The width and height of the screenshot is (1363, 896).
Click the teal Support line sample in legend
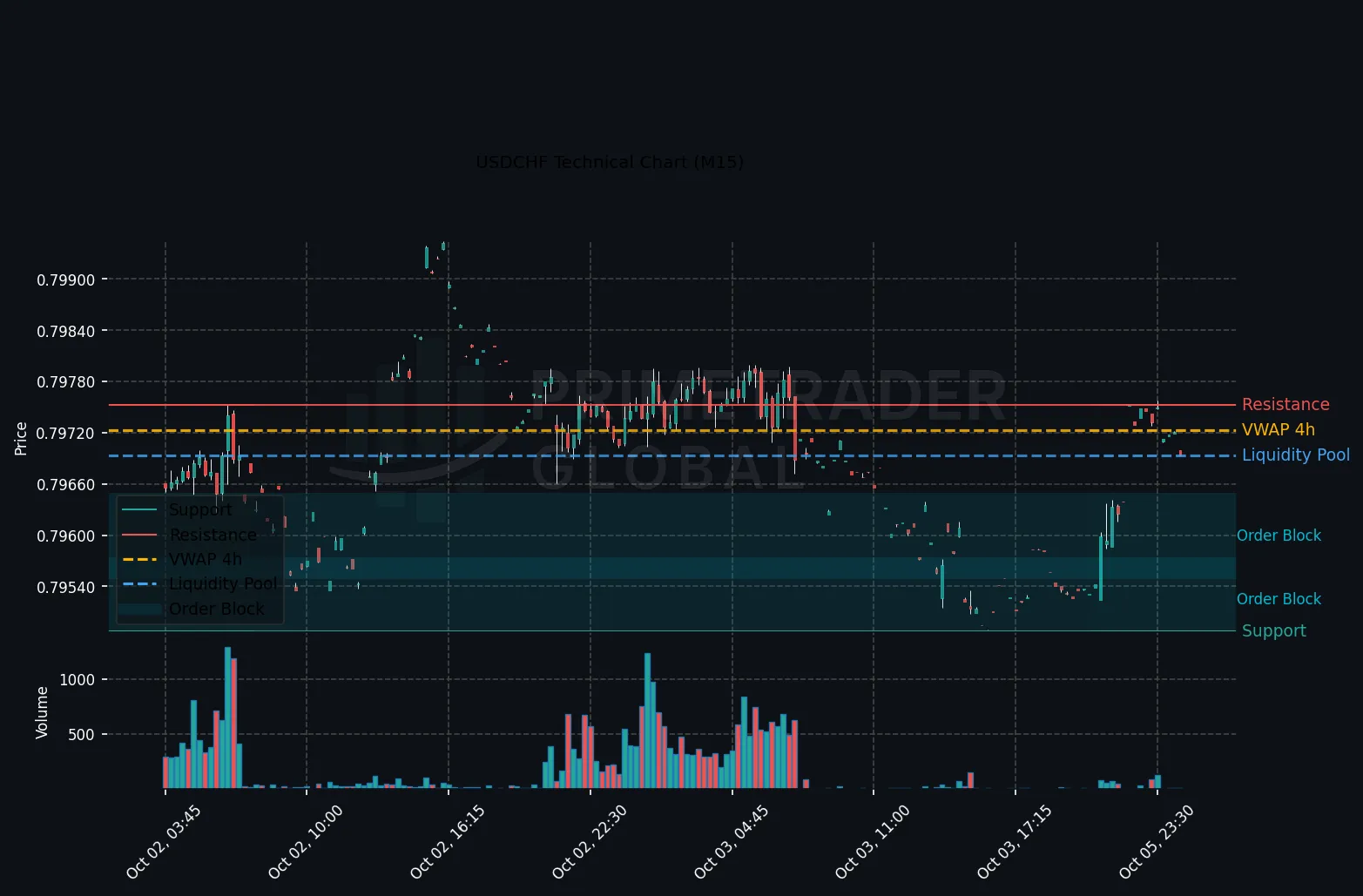(139, 510)
